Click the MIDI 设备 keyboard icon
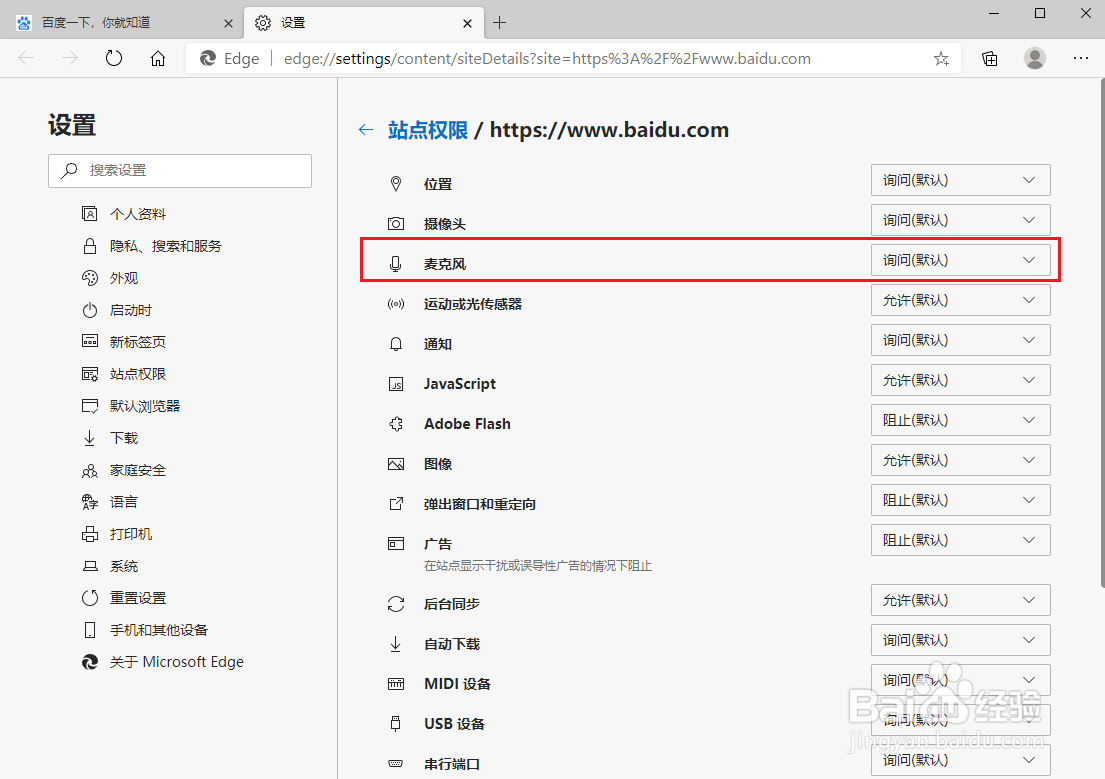The width and height of the screenshot is (1105, 779). [396, 684]
